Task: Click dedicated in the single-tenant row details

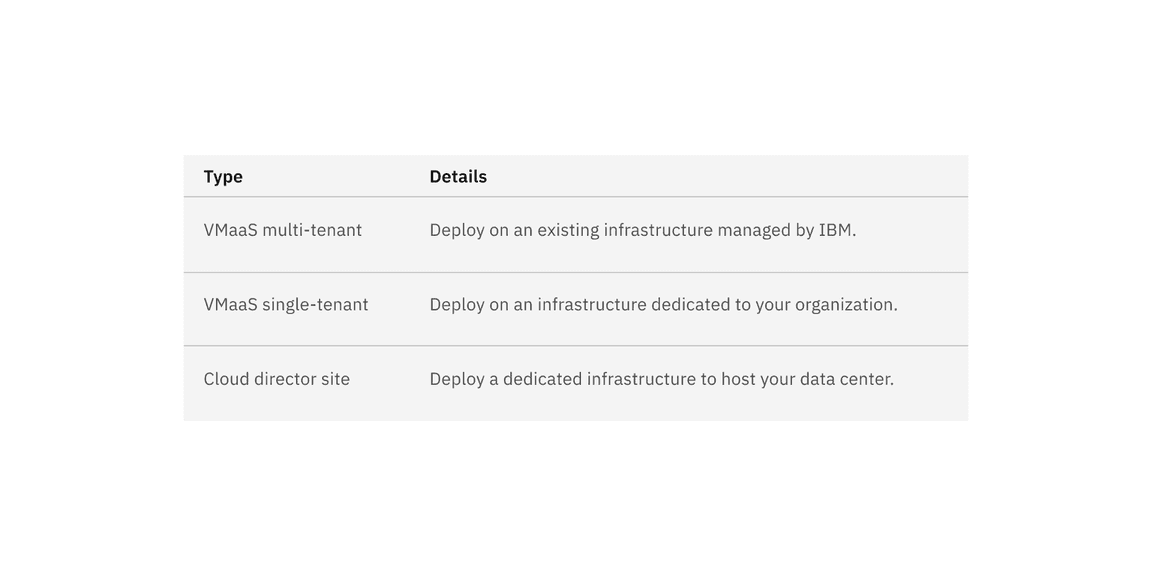Action: pos(690,305)
